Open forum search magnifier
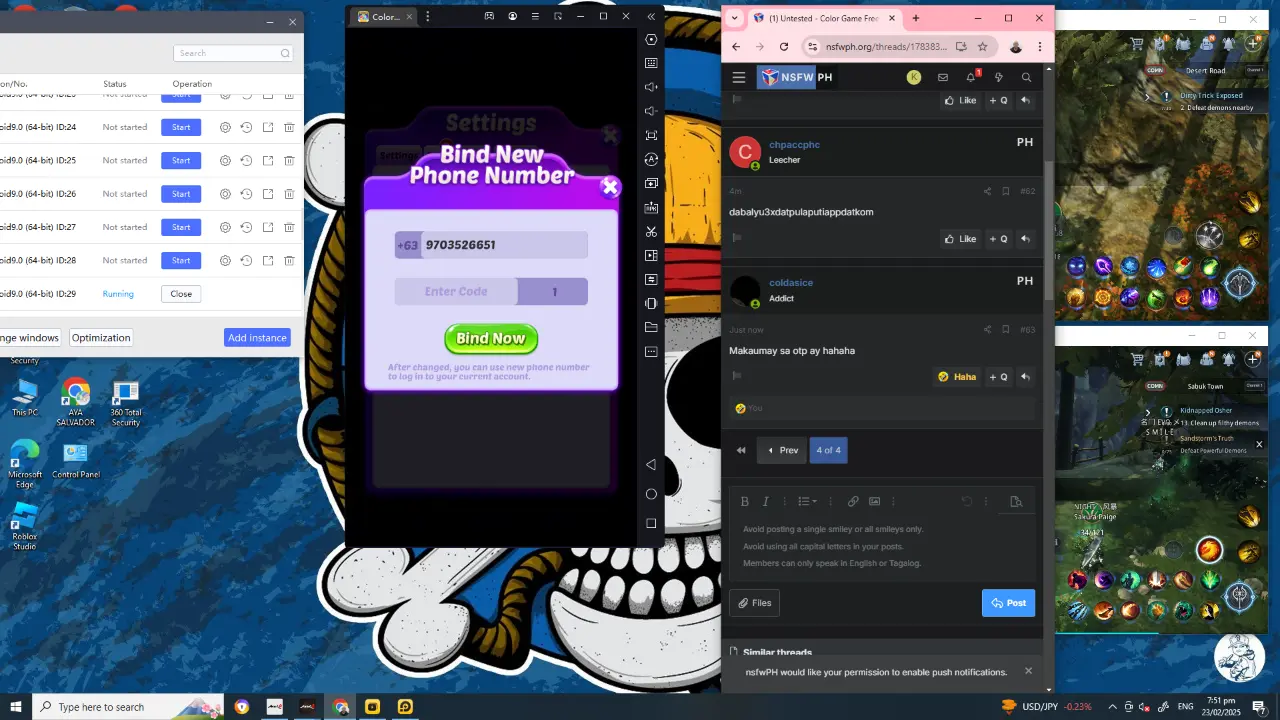The height and width of the screenshot is (720, 1280). pos(1026,77)
